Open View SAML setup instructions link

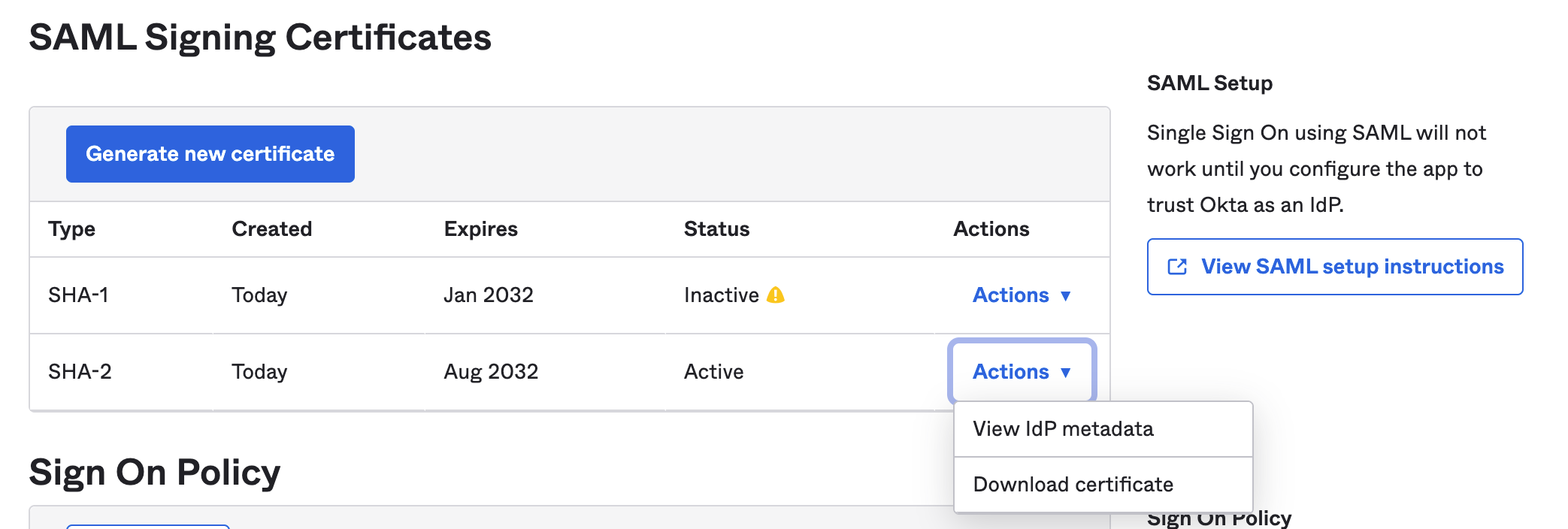(1335, 267)
